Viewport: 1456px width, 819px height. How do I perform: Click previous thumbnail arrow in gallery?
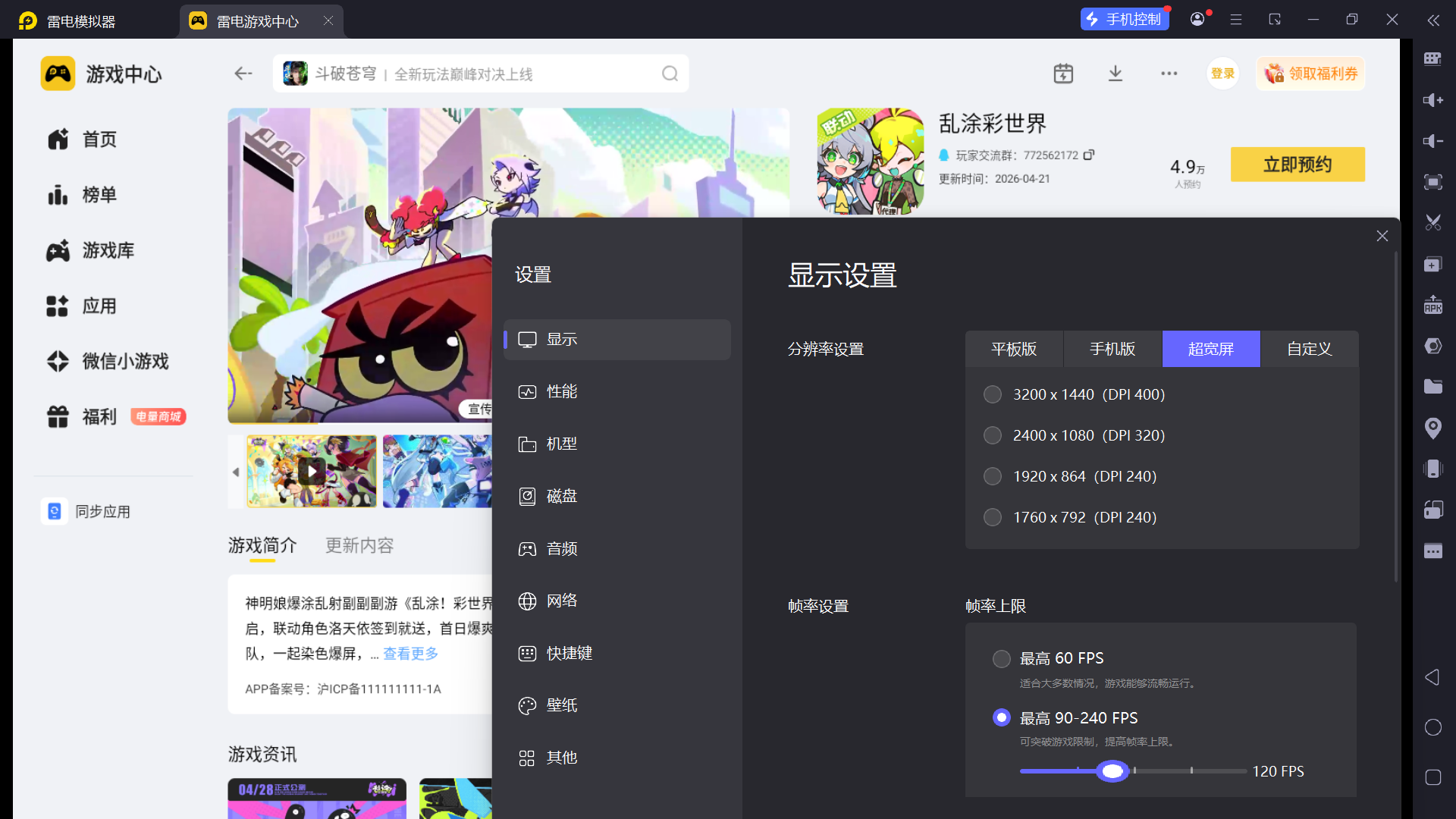coord(236,472)
